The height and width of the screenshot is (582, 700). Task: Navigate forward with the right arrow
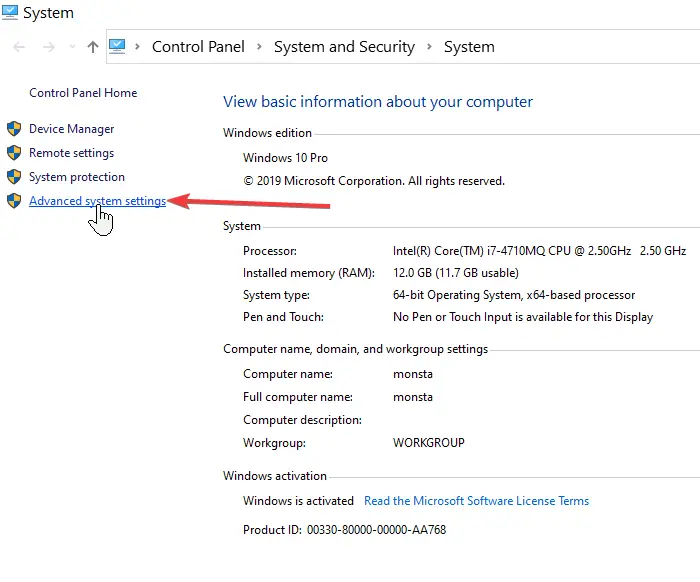49,46
